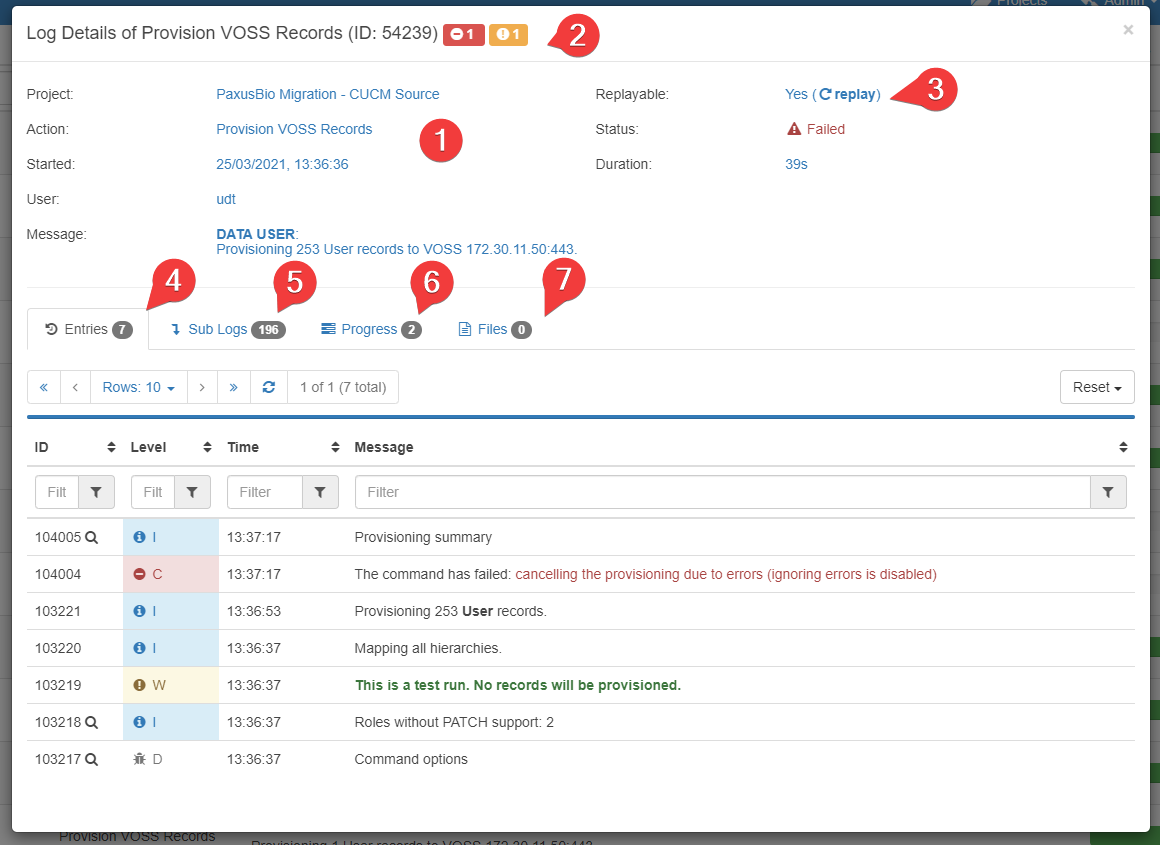Open the PaxusBio Migration - CUCM Source project link
1160x845 pixels.
(x=328, y=94)
